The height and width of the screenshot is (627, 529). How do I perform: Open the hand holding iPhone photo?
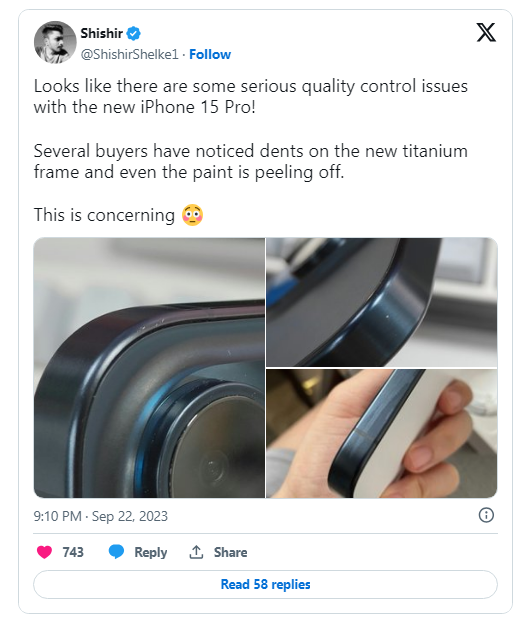382,433
